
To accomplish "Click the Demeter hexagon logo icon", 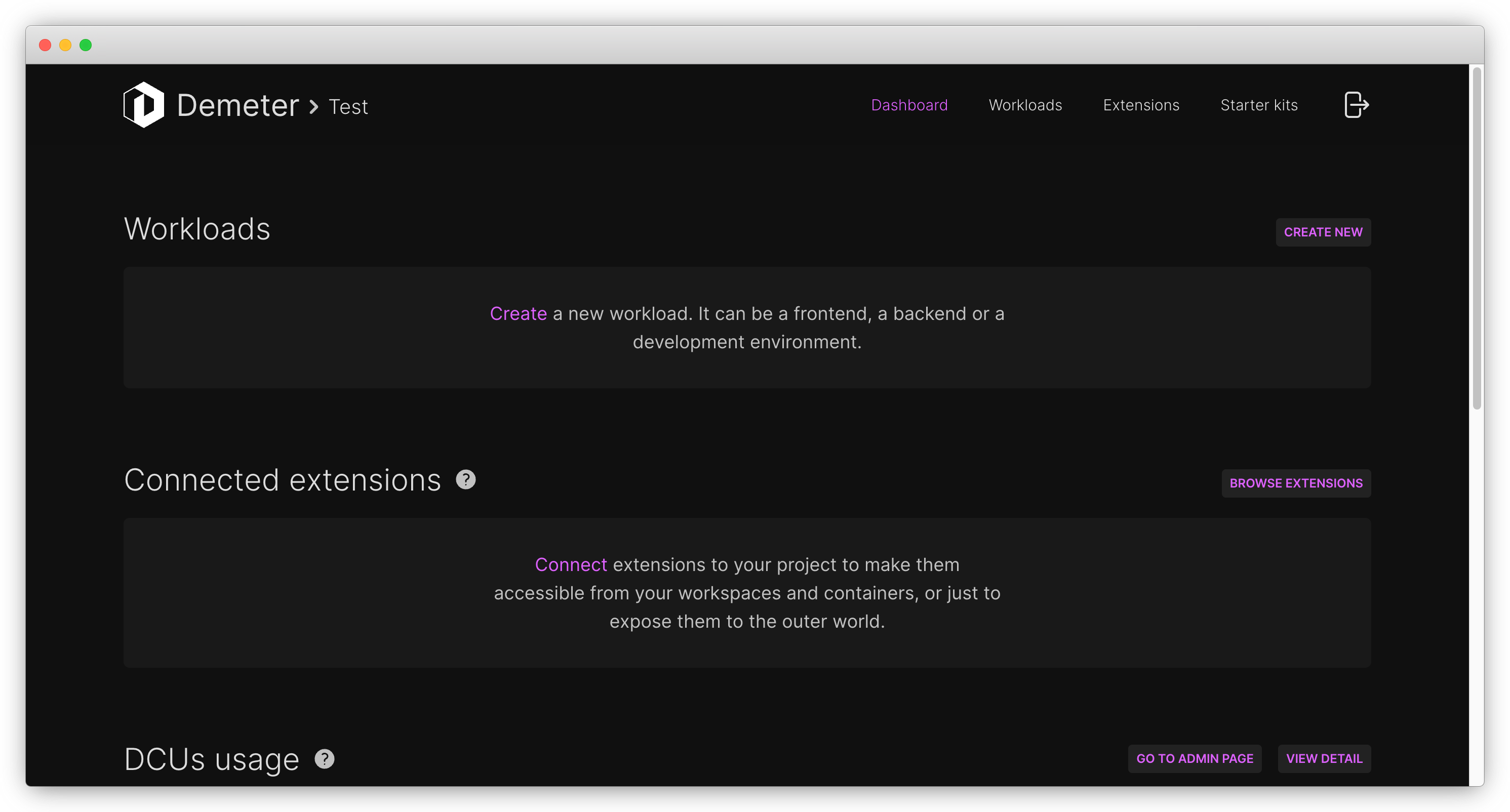I will click(x=144, y=105).
